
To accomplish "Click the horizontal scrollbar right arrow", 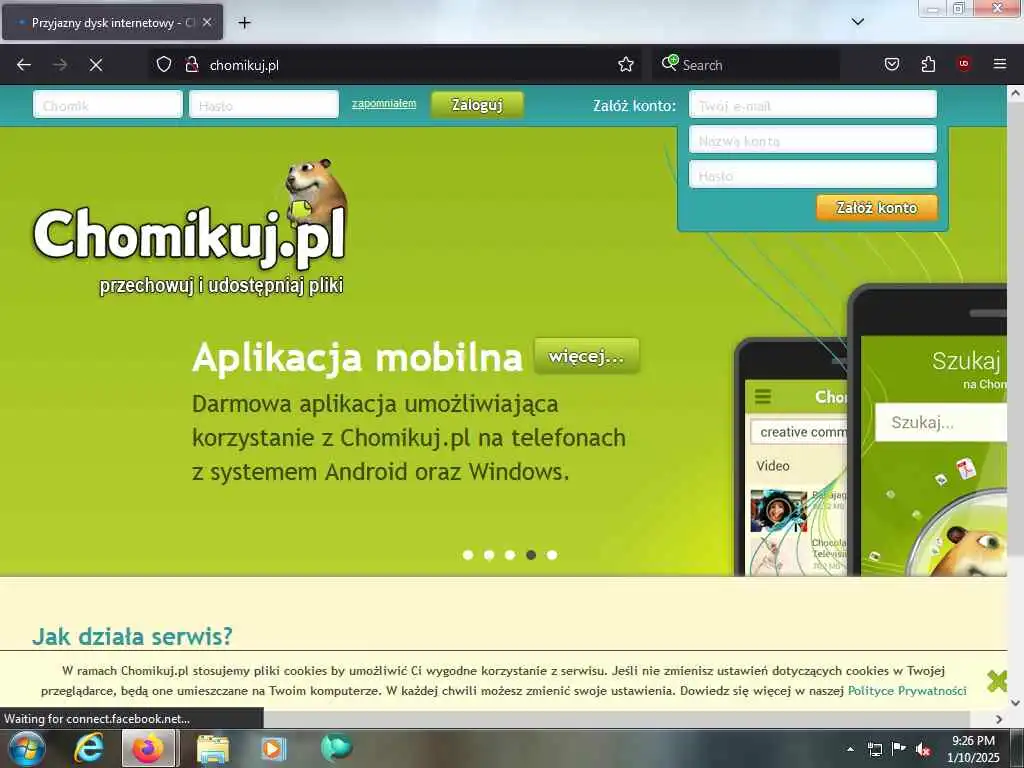I will pyautogui.click(x=999, y=719).
